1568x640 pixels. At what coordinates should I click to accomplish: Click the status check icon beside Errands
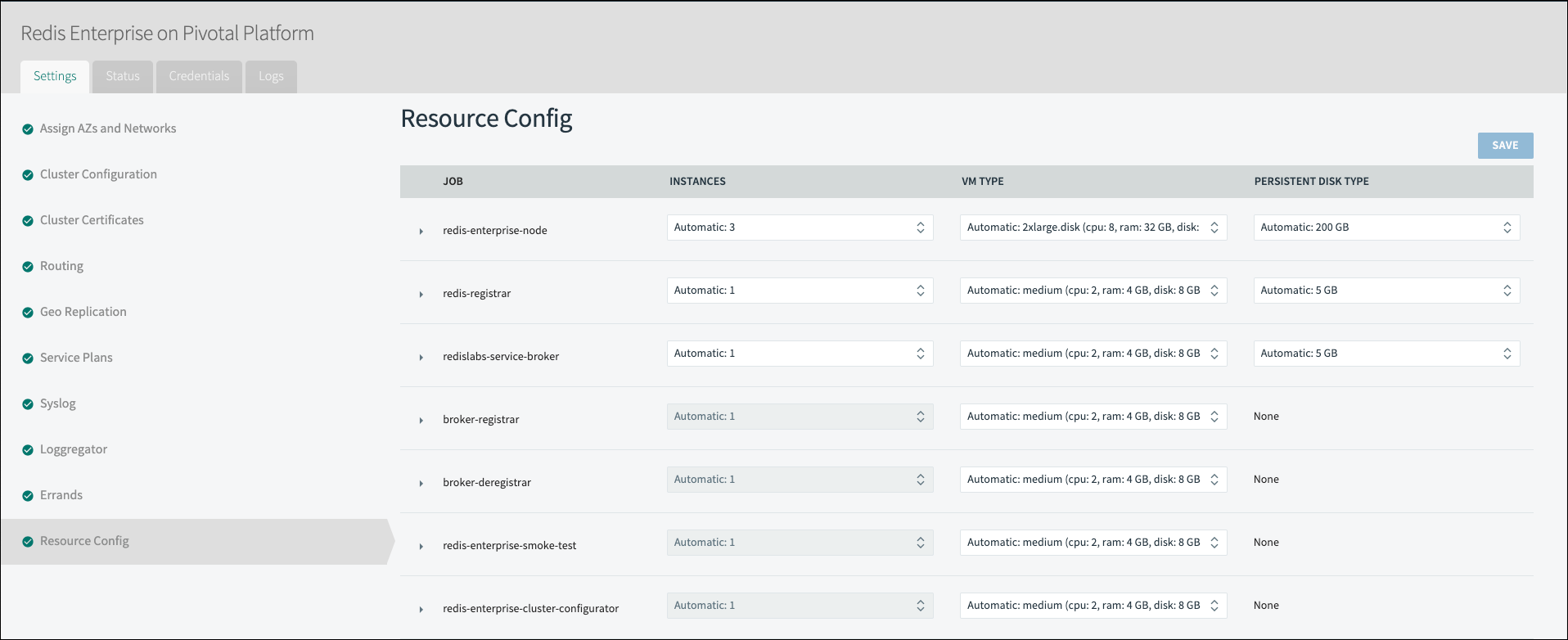(28, 496)
